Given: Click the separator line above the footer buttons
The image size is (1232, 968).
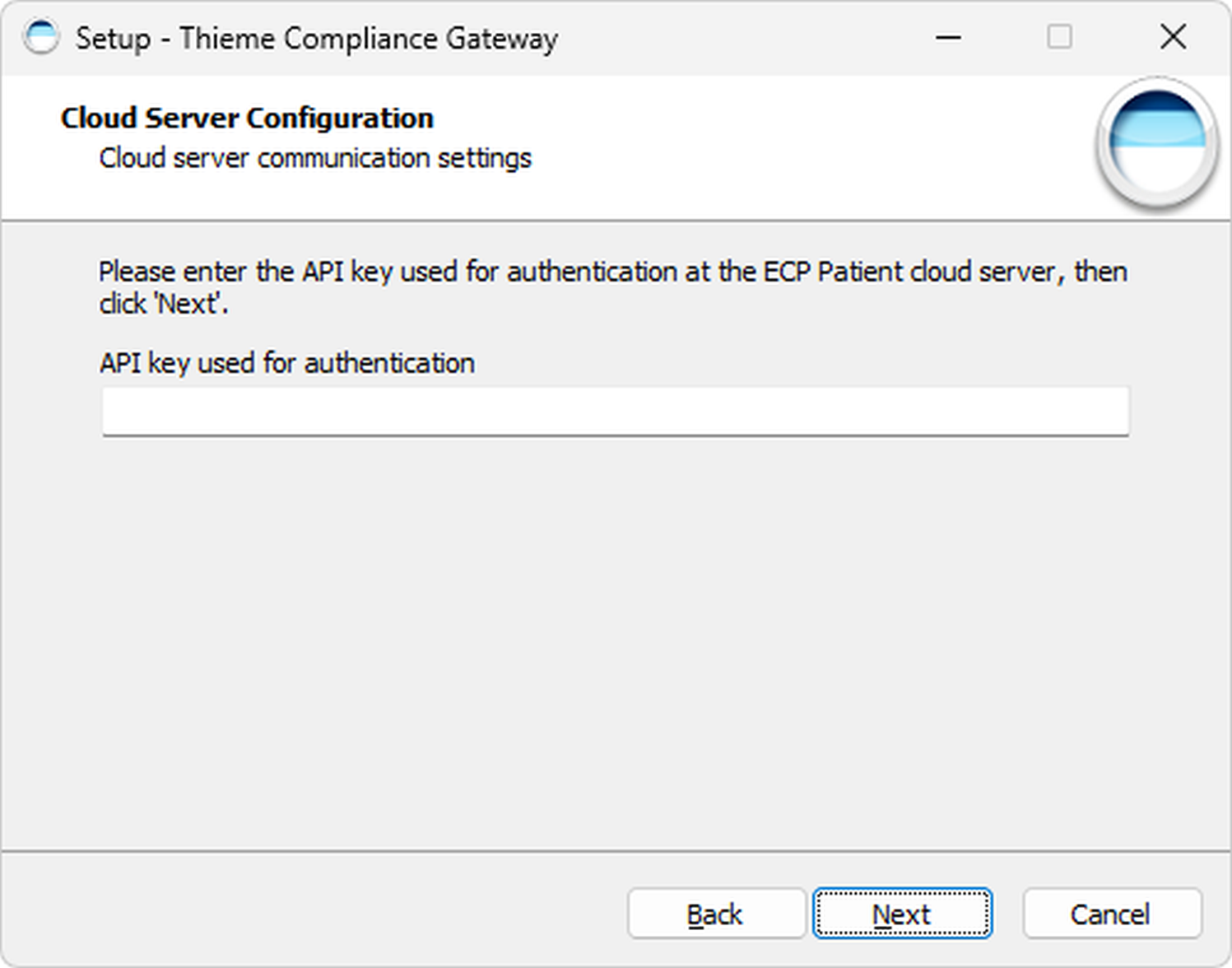Looking at the screenshot, I should pos(615,850).
